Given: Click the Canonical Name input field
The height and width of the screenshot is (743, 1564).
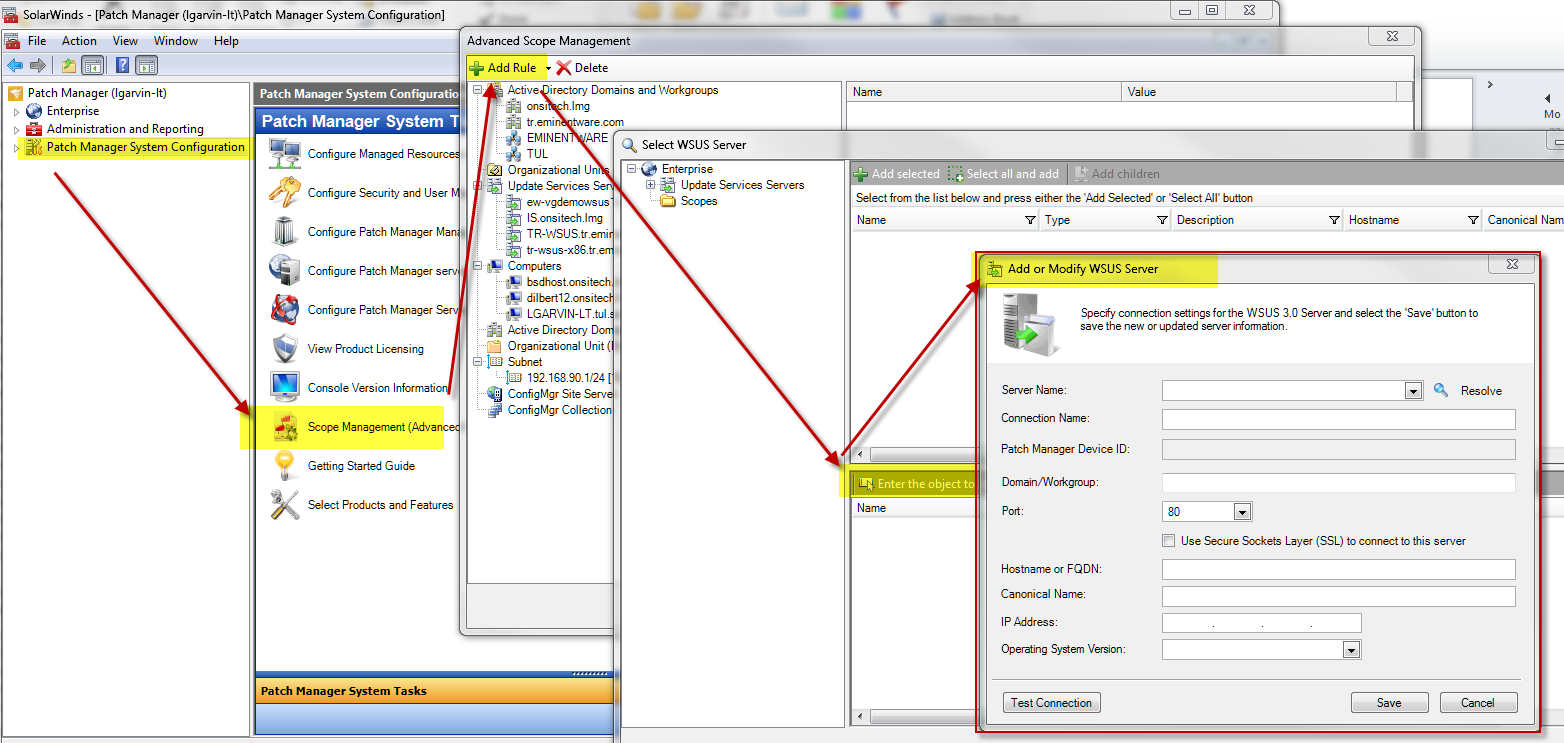Looking at the screenshot, I should click(1338, 596).
